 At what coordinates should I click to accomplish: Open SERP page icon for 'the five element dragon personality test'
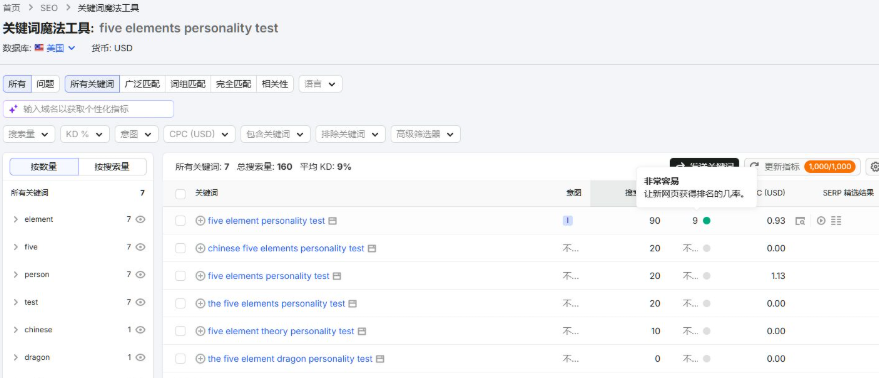tap(380, 359)
